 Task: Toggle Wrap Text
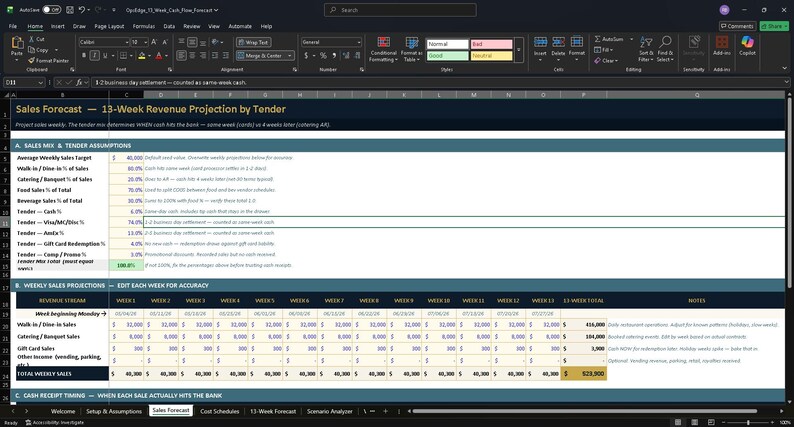point(253,42)
